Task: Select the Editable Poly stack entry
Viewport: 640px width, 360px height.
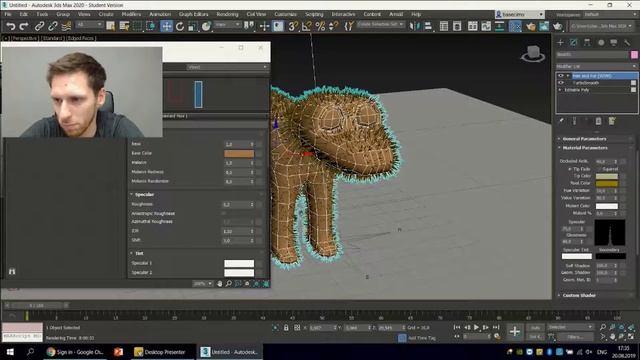Action: (576, 90)
